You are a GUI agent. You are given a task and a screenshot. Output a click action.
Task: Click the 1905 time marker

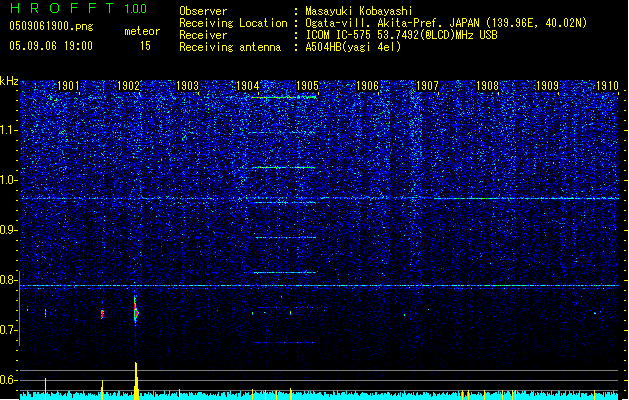[x=307, y=86]
